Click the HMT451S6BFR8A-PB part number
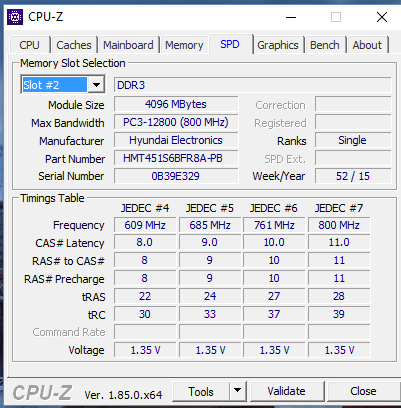The height and width of the screenshot is (408, 401). [x=176, y=158]
